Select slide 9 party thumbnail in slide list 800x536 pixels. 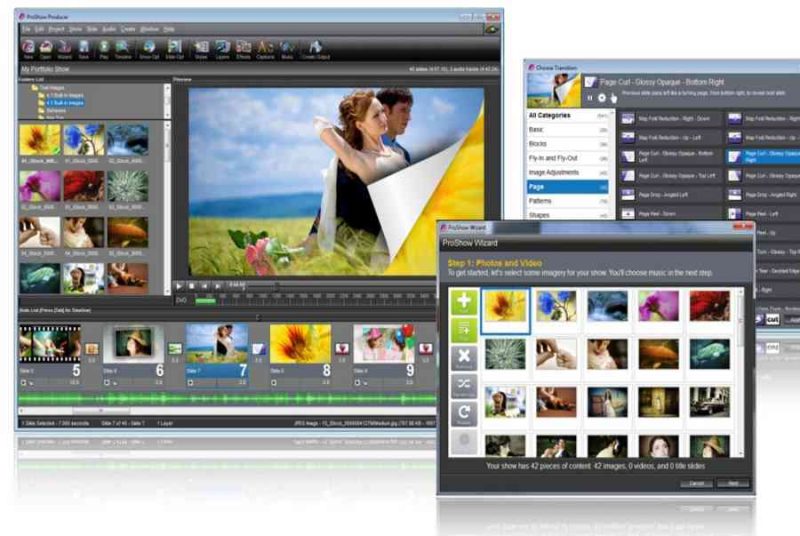384,344
